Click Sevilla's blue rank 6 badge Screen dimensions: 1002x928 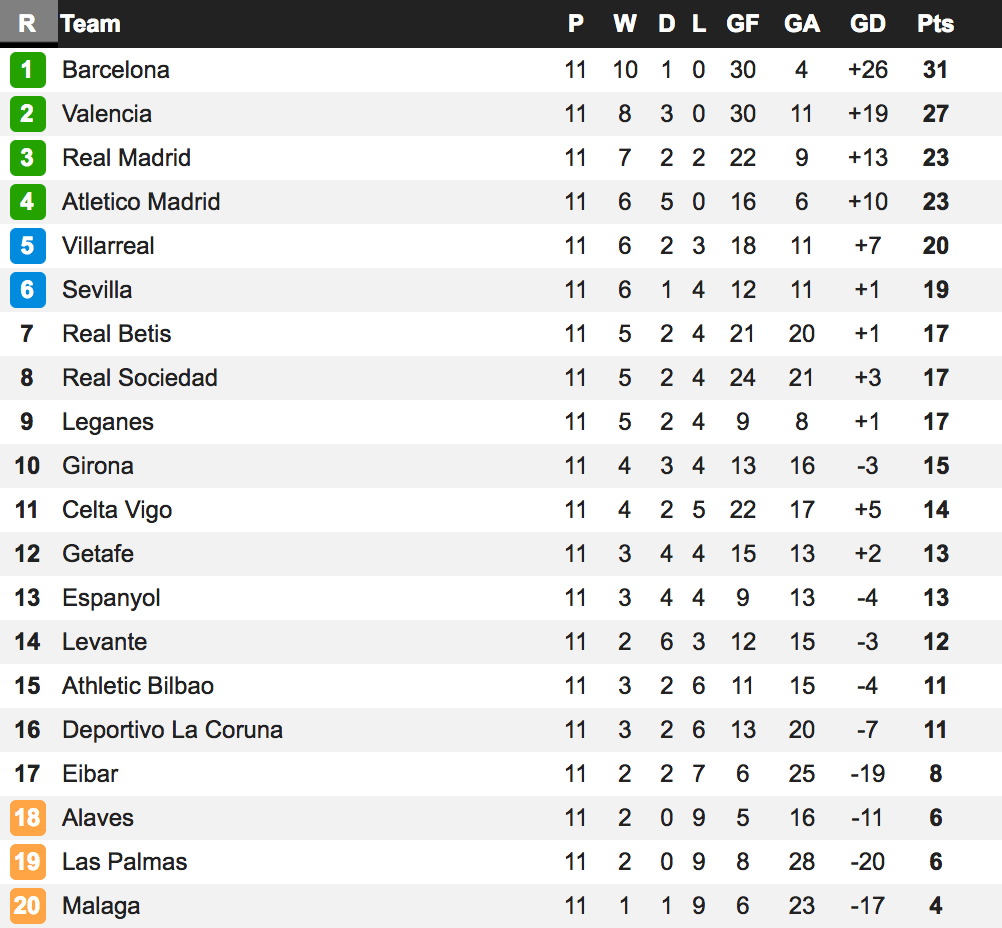27,290
